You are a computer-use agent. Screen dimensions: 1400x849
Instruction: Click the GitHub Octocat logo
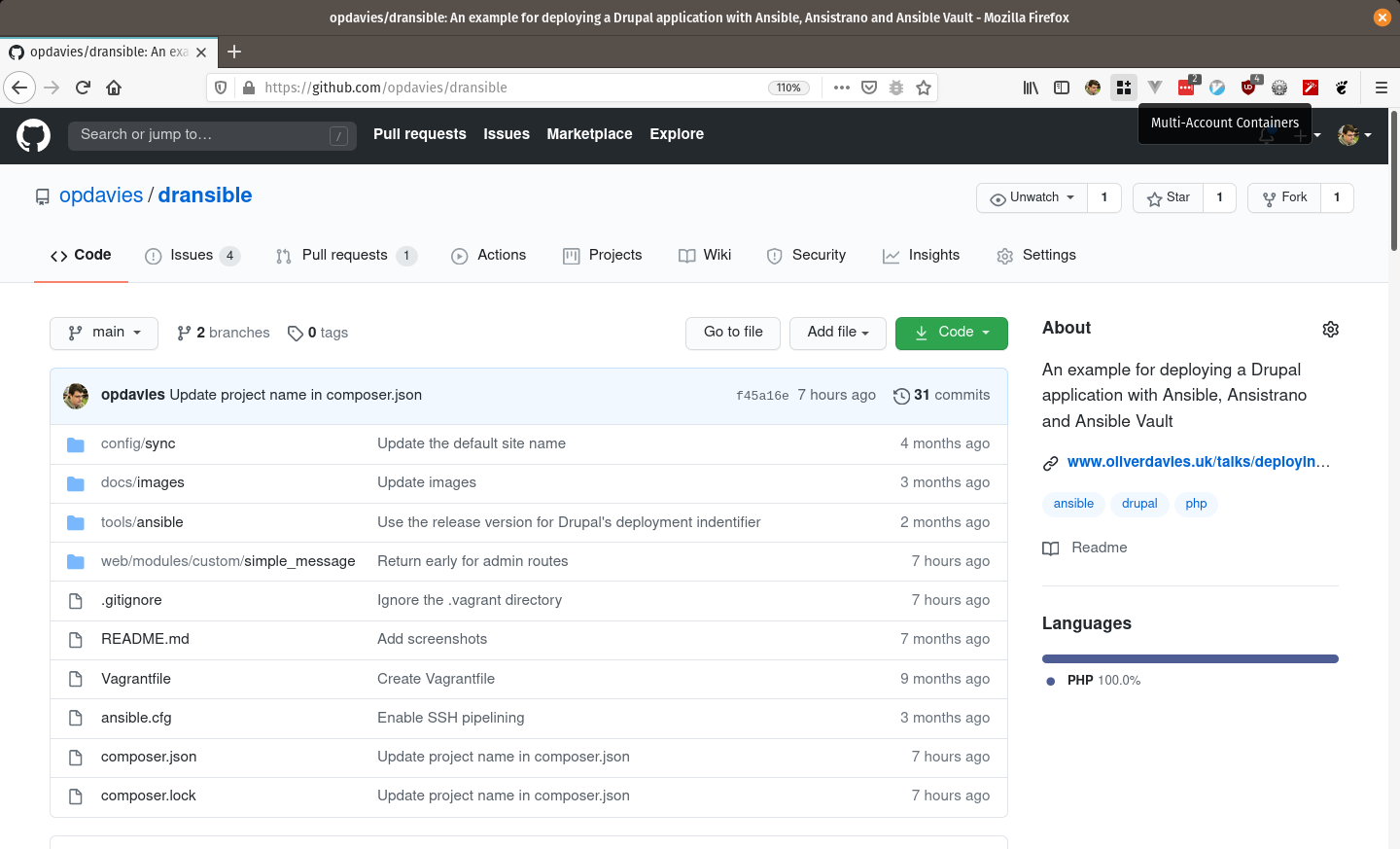click(x=33, y=135)
